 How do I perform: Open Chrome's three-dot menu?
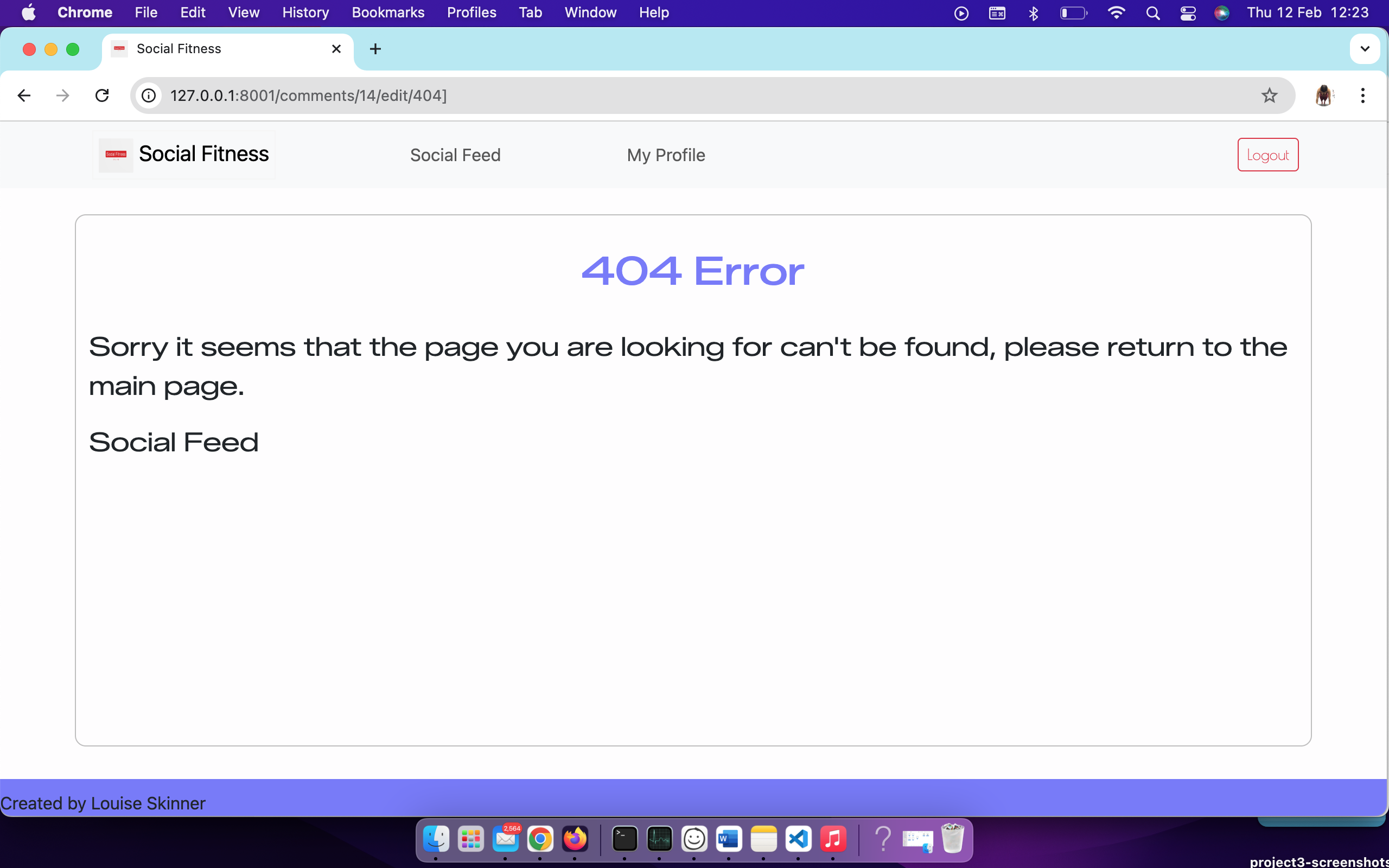tap(1362, 95)
